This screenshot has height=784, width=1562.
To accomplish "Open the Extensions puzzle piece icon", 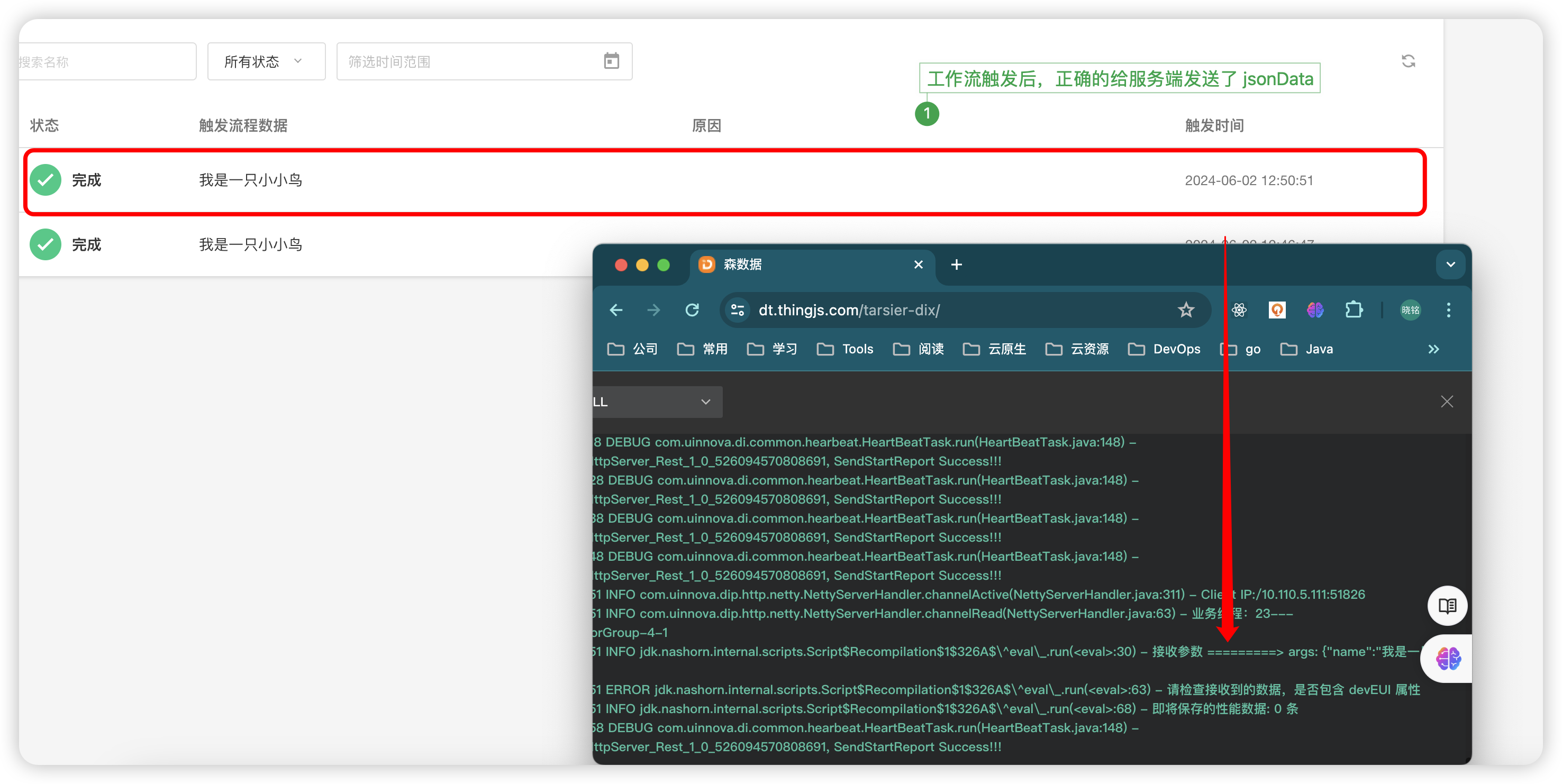I will [1354, 311].
